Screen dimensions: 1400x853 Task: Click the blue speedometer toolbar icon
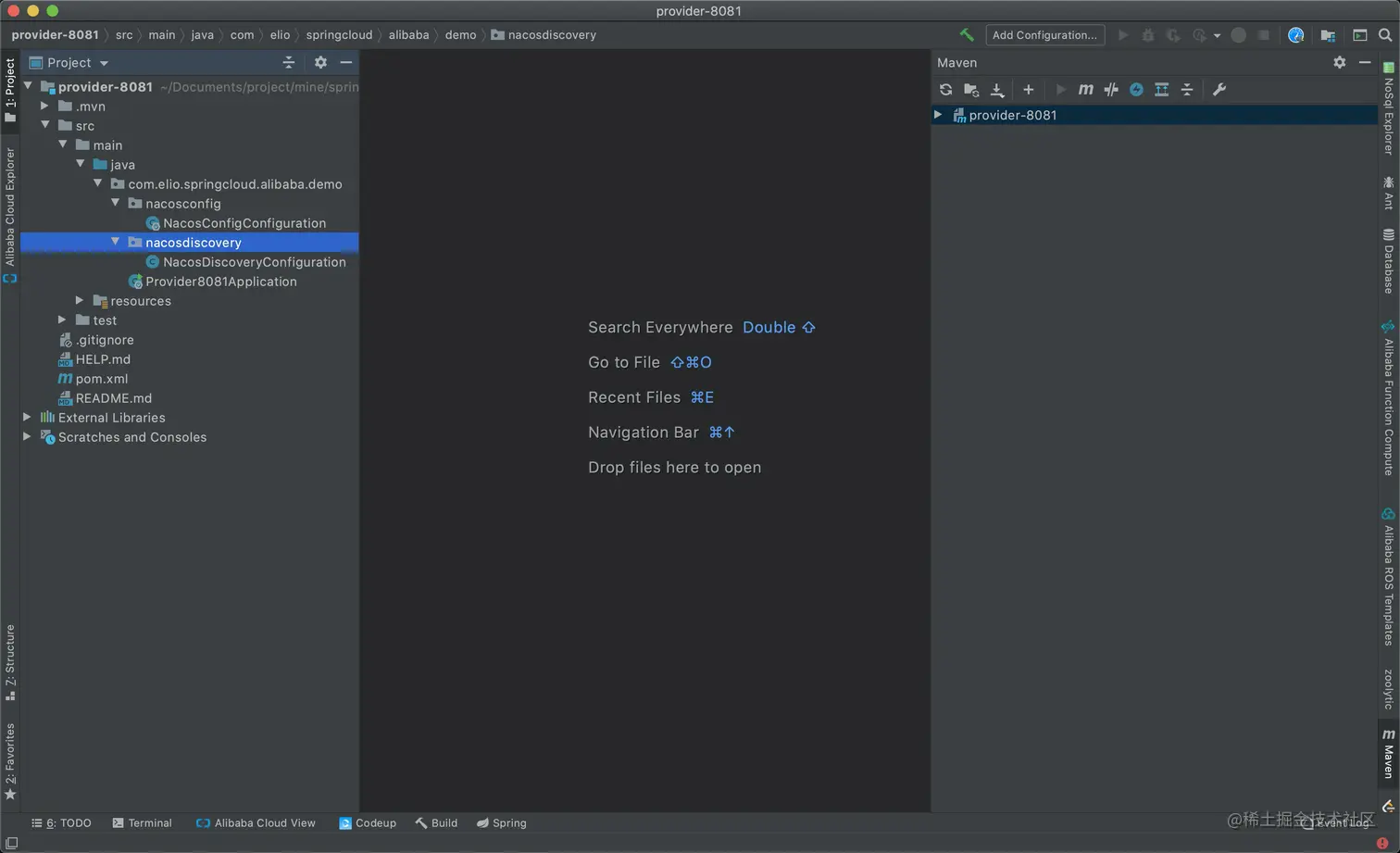coord(1295,35)
